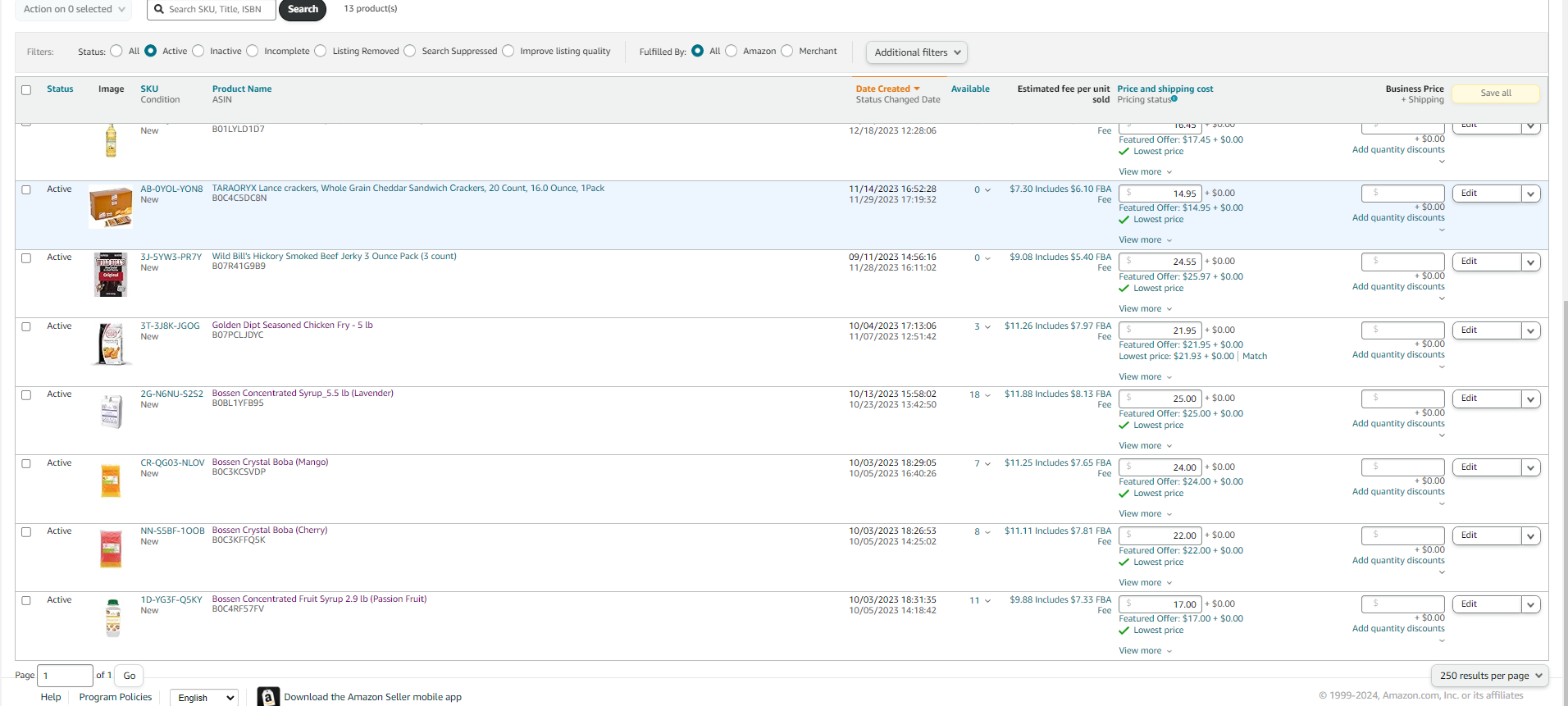Open the Bossen Lavender Syrup image
Image resolution: width=1568 pixels, height=706 pixels.
111,412
